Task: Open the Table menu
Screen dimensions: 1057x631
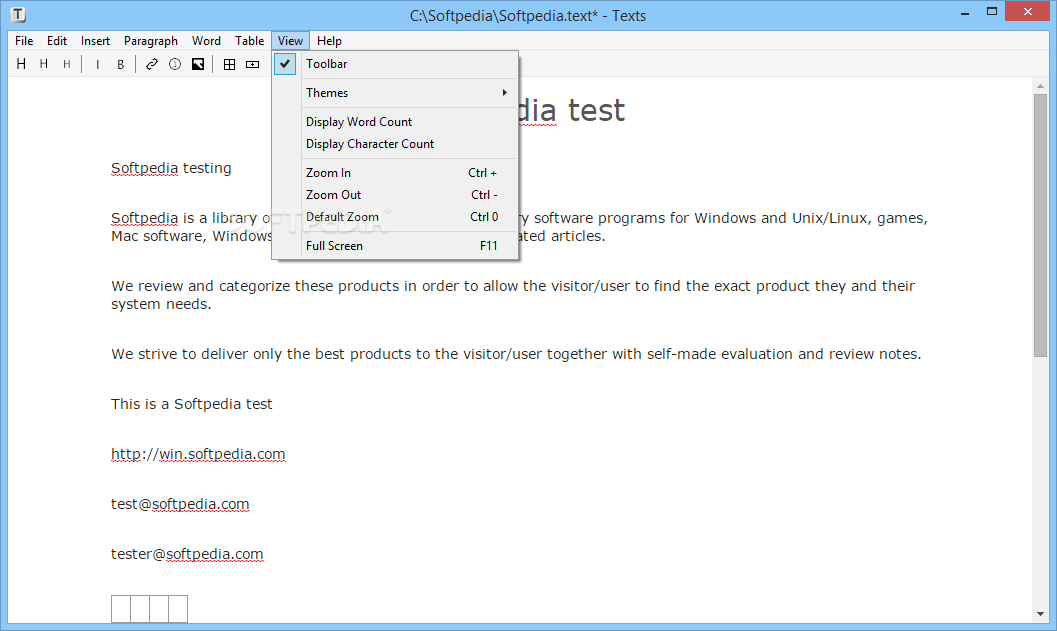Action: click(x=249, y=41)
